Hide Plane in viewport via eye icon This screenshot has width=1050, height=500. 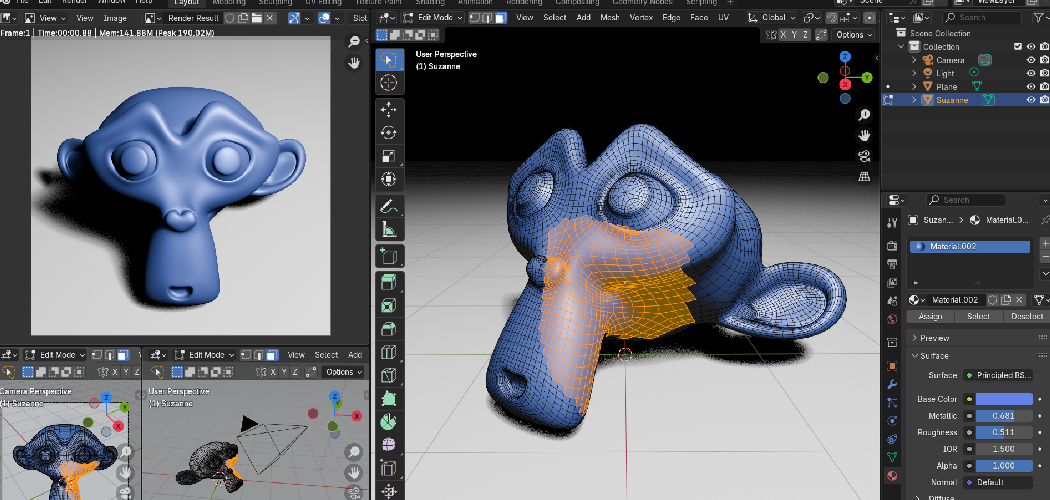[x=1031, y=86]
